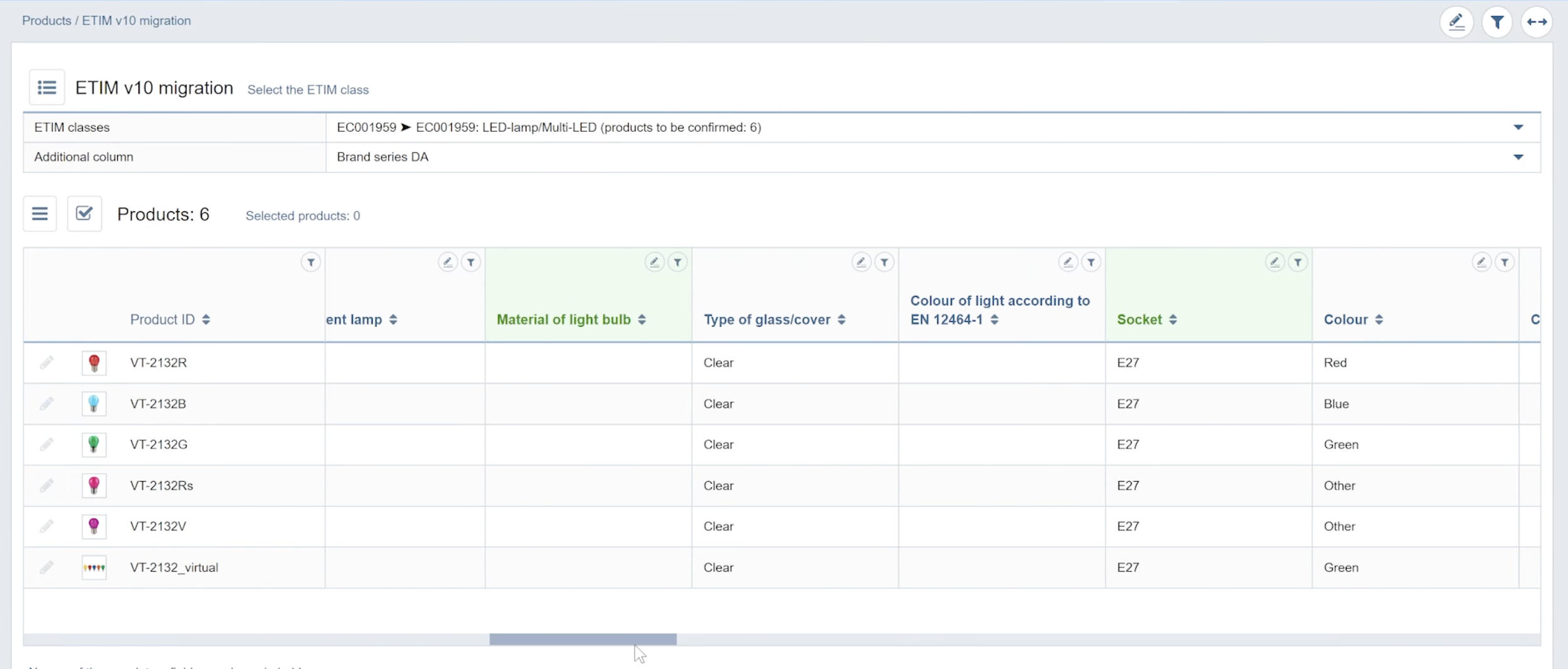The width and height of the screenshot is (1568, 669).
Task: Click the 'Selected products: 0' label
Action: click(302, 216)
